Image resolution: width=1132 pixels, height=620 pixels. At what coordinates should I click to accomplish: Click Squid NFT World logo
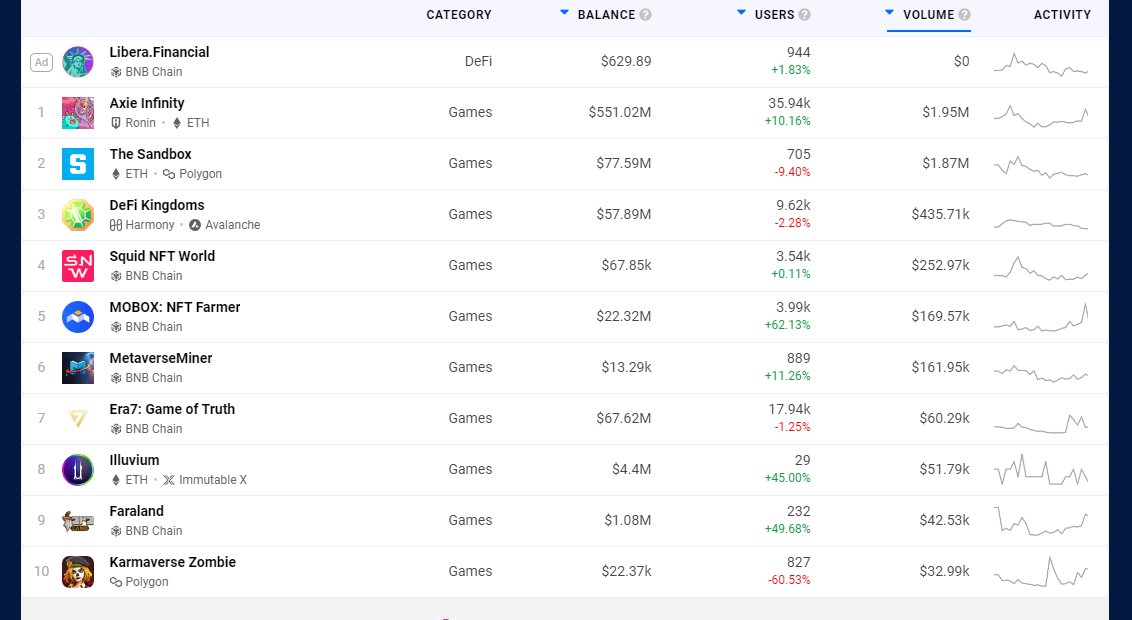click(x=78, y=266)
